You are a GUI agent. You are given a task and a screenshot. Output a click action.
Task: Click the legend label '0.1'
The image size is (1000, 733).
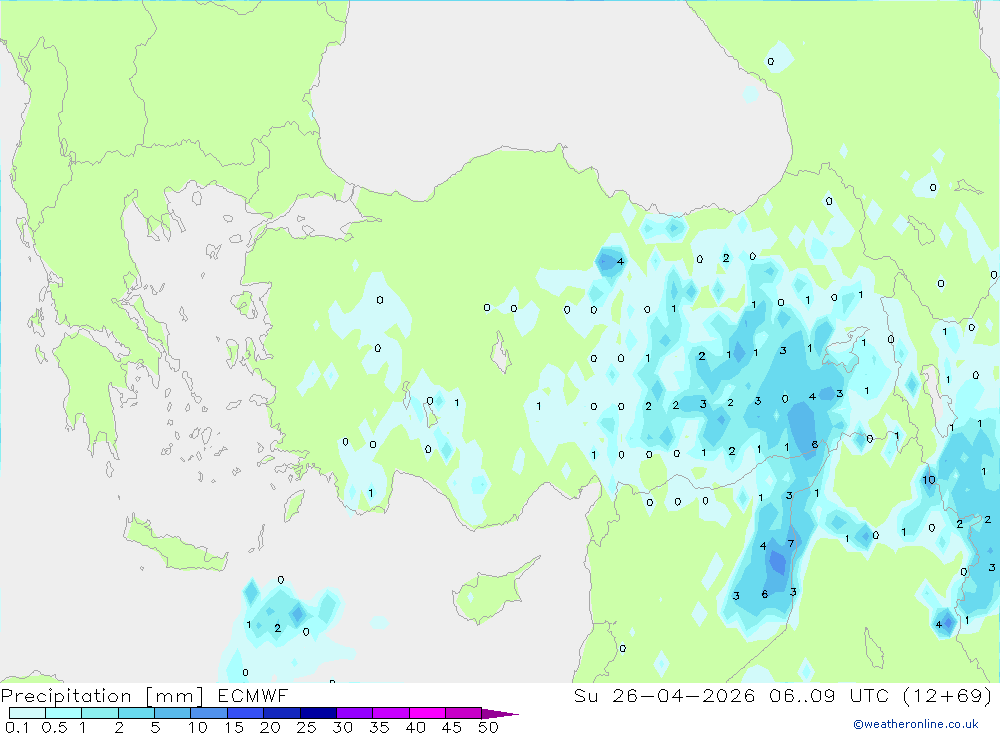point(17,727)
